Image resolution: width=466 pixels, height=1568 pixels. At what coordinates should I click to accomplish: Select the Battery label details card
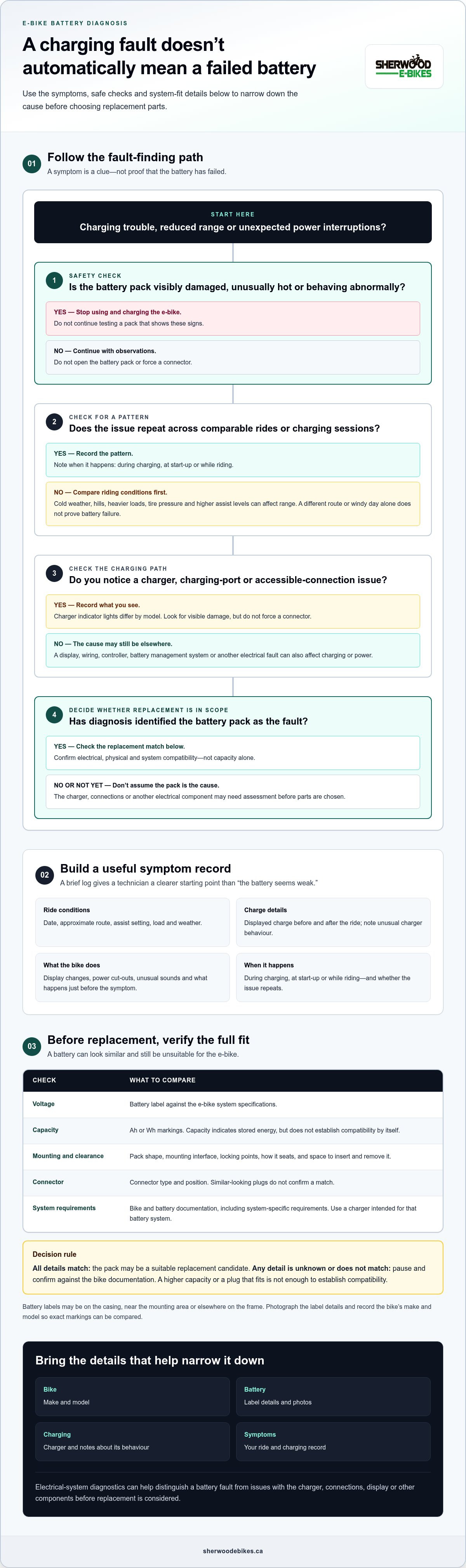tap(333, 1396)
